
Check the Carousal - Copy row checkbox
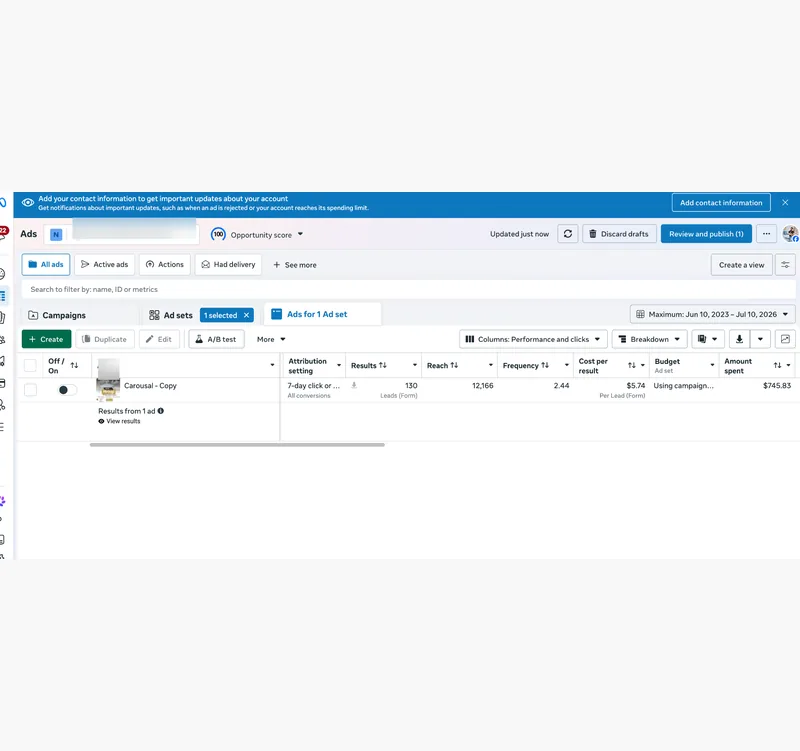31,390
